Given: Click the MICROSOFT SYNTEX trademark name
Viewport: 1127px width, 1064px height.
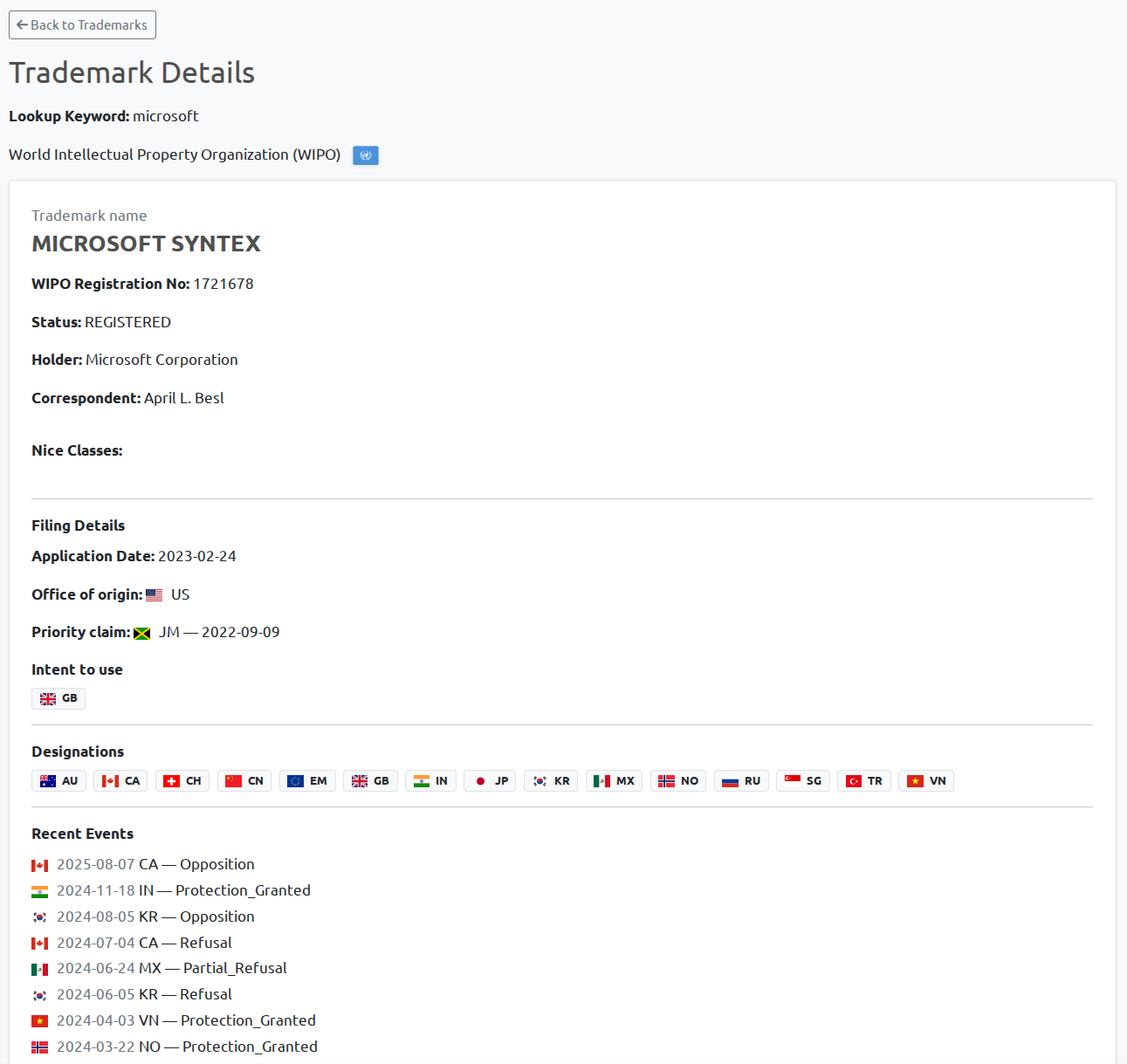Looking at the screenshot, I should point(146,244).
